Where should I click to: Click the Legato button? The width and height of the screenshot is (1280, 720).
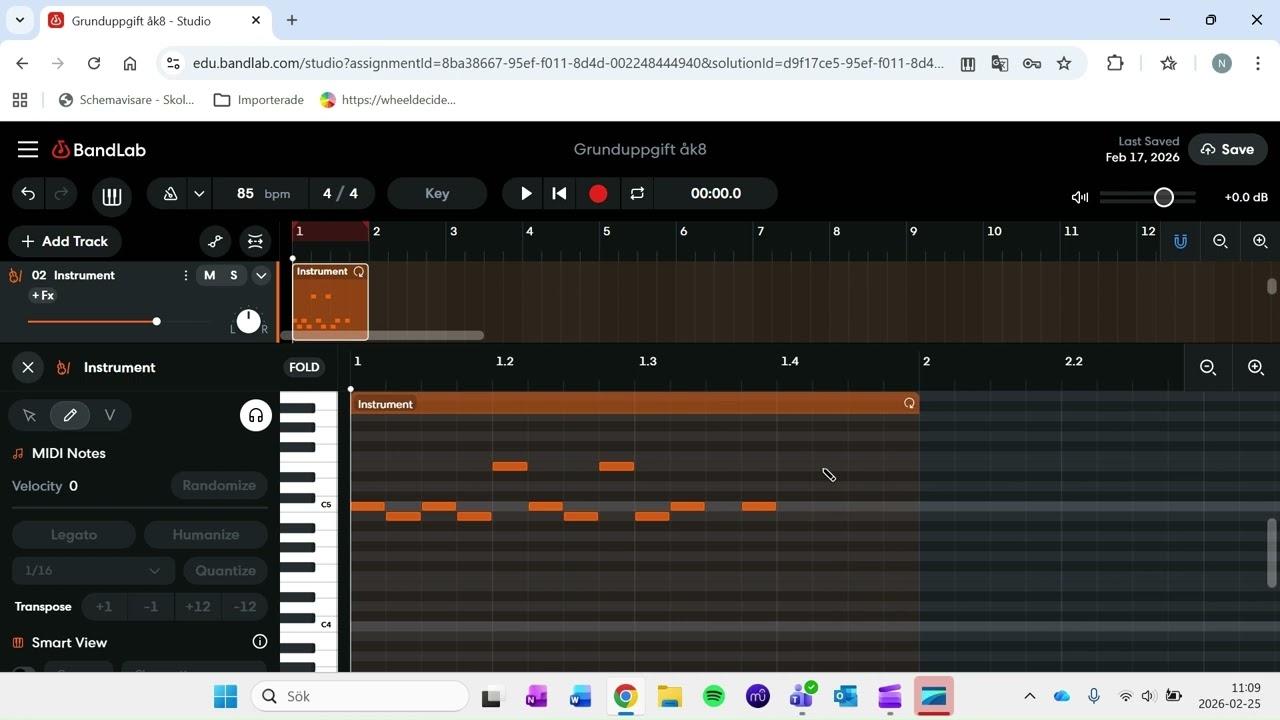74,535
